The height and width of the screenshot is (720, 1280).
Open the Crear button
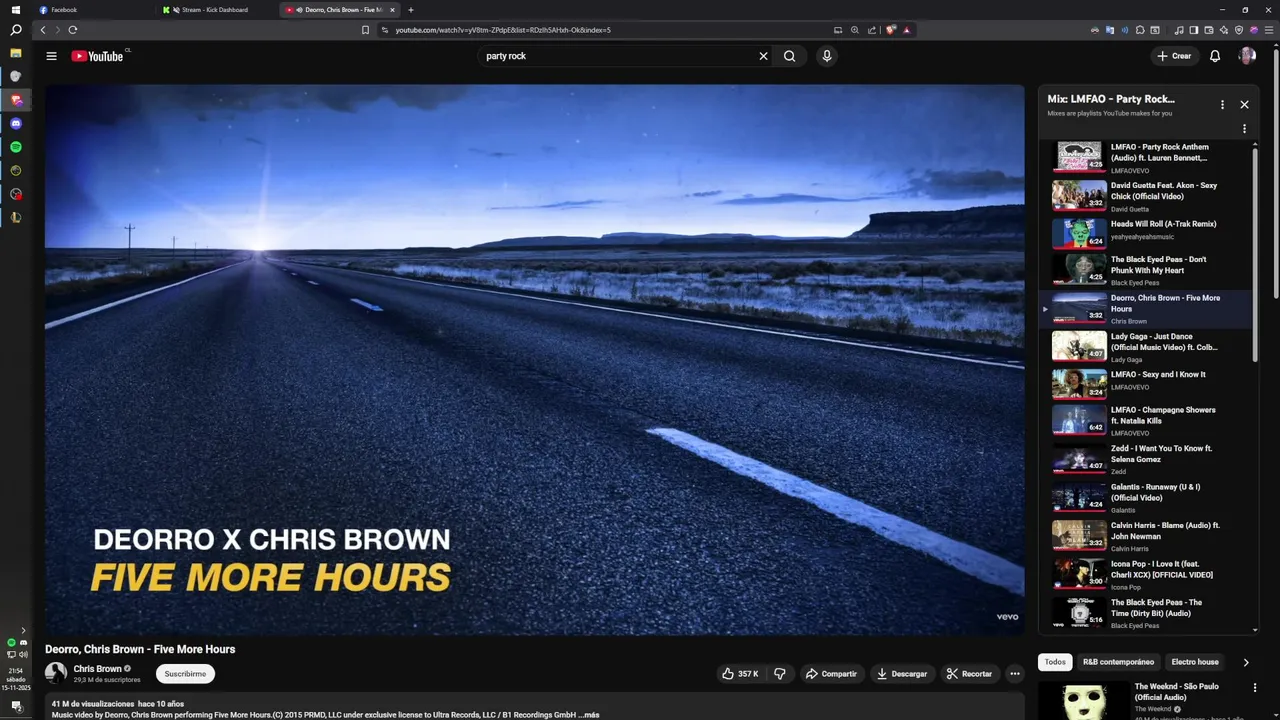point(1174,56)
